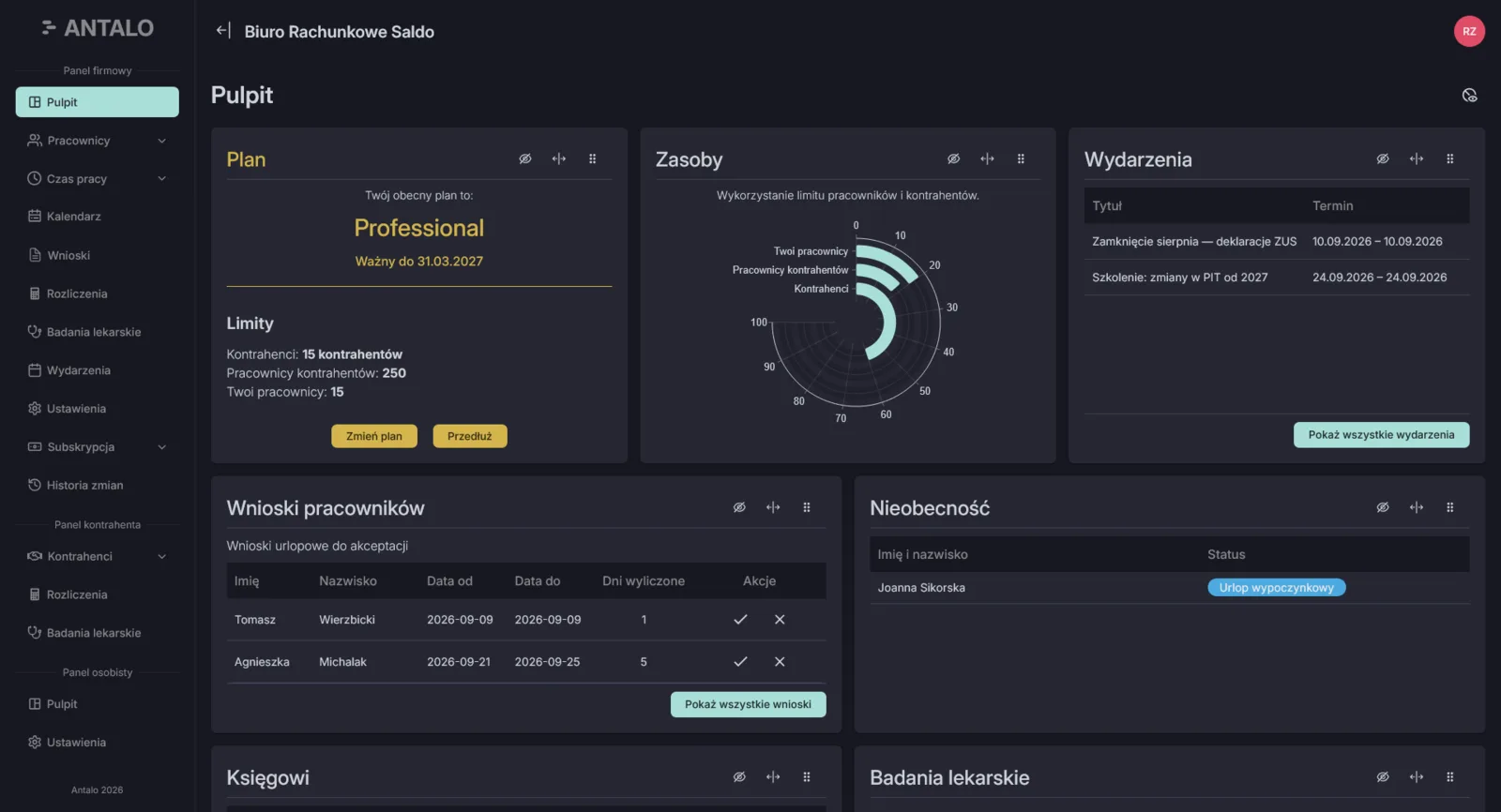The image size is (1501, 812).
Task: Click the Zmień plan button
Action: click(374, 436)
